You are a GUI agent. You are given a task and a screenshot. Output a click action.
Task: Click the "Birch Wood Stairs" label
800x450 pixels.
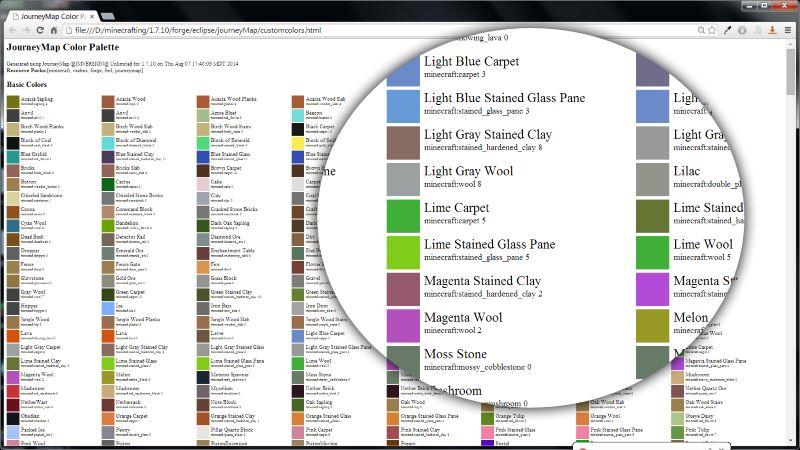231,127
